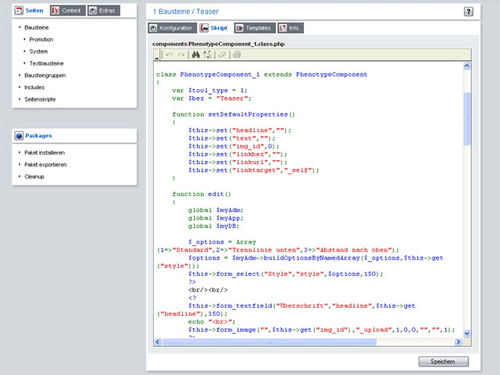Click the redo arrow in editor toolbar

(x=181, y=55)
